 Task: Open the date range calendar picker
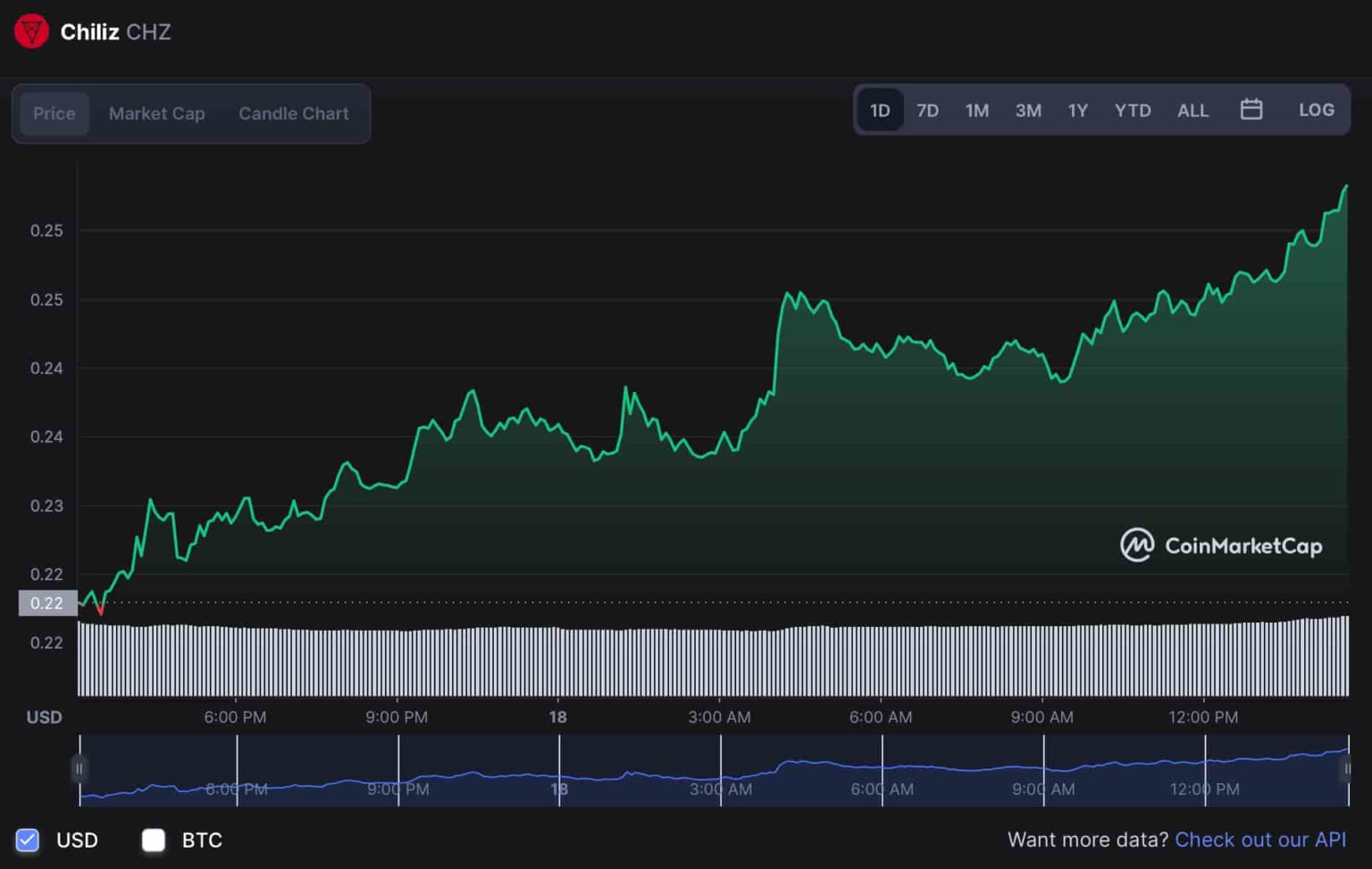point(1251,109)
